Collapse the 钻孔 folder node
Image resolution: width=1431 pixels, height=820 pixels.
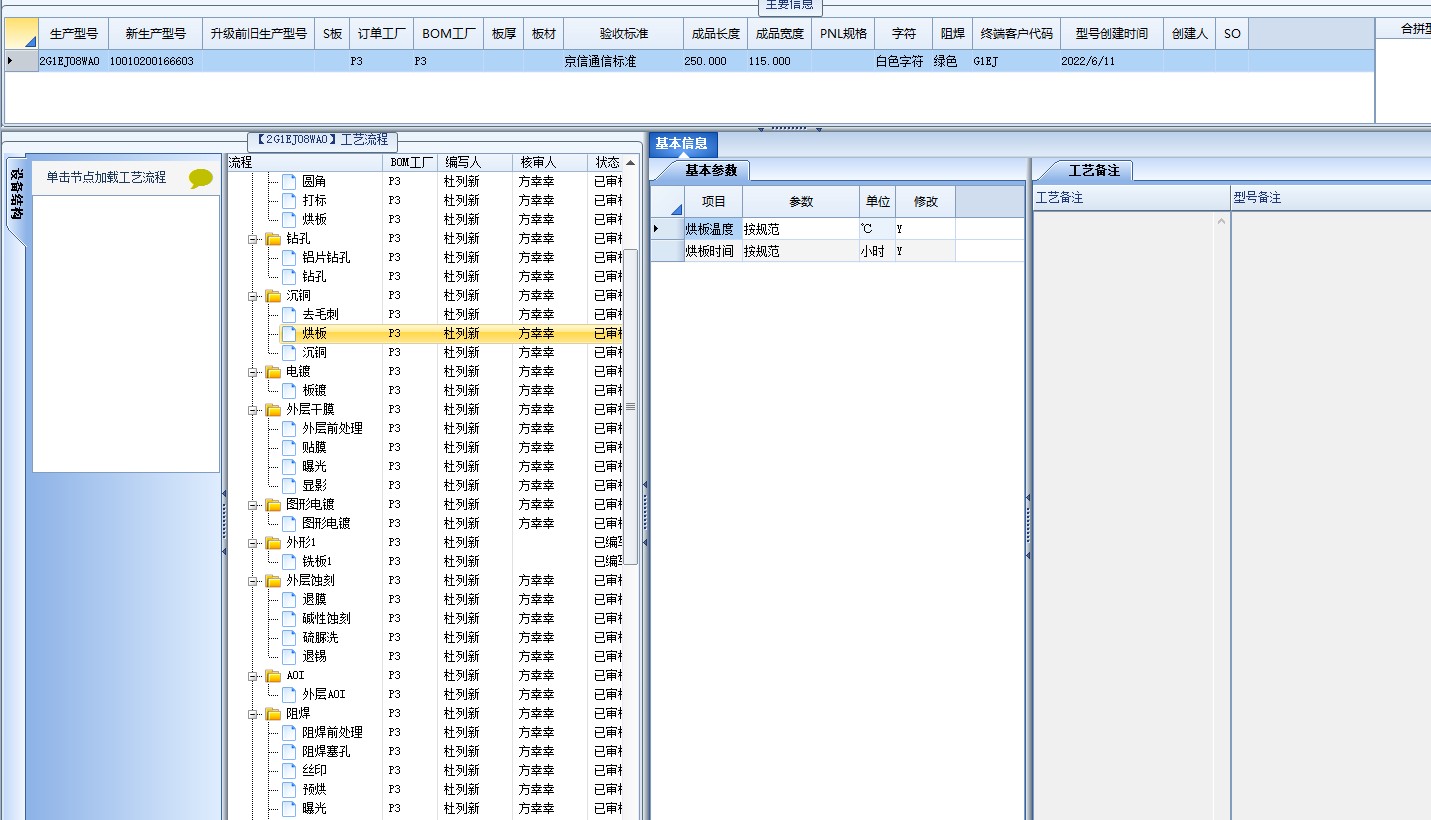(x=254, y=239)
